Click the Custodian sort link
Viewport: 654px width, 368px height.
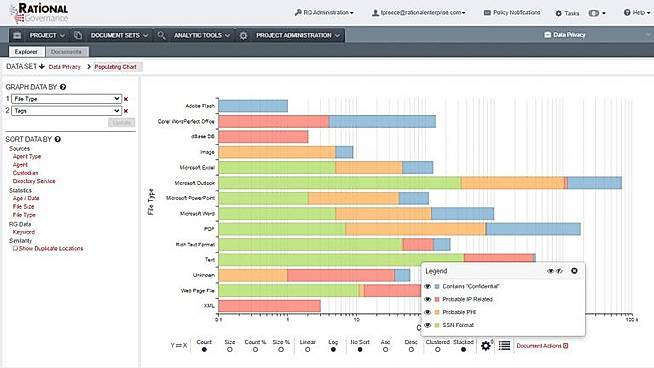(25, 173)
